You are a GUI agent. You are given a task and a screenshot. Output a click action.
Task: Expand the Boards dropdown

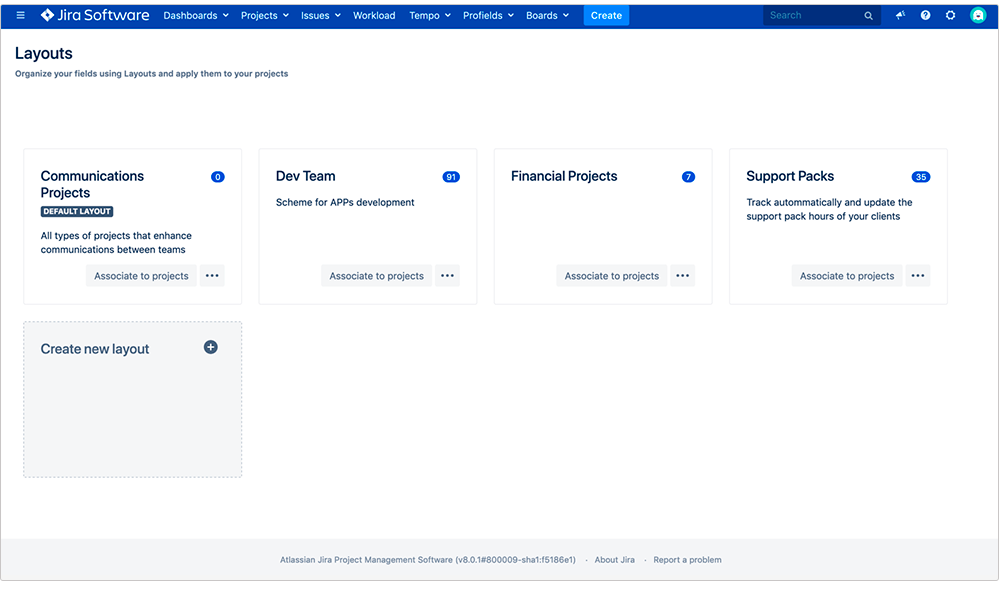pos(547,15)
